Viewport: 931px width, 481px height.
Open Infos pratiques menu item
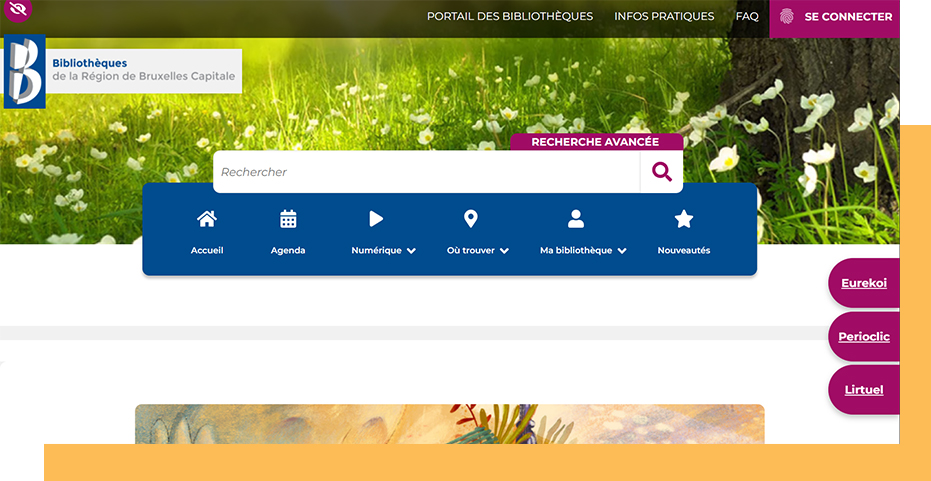pos(664,17)
